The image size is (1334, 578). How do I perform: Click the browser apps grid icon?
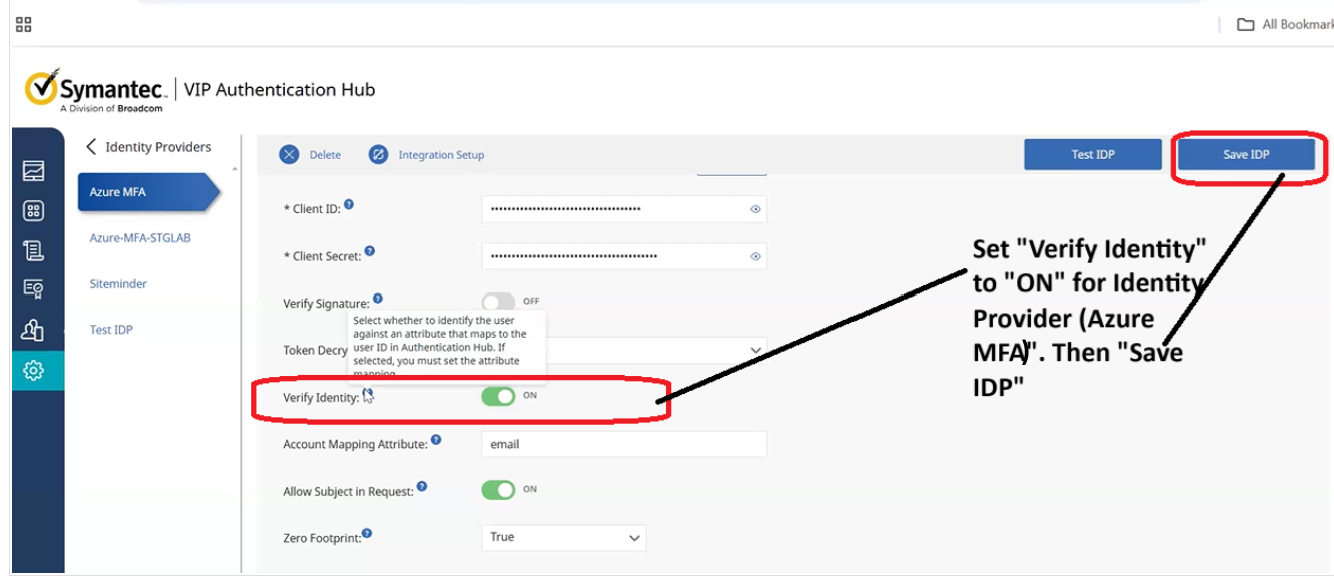(23, 24)
